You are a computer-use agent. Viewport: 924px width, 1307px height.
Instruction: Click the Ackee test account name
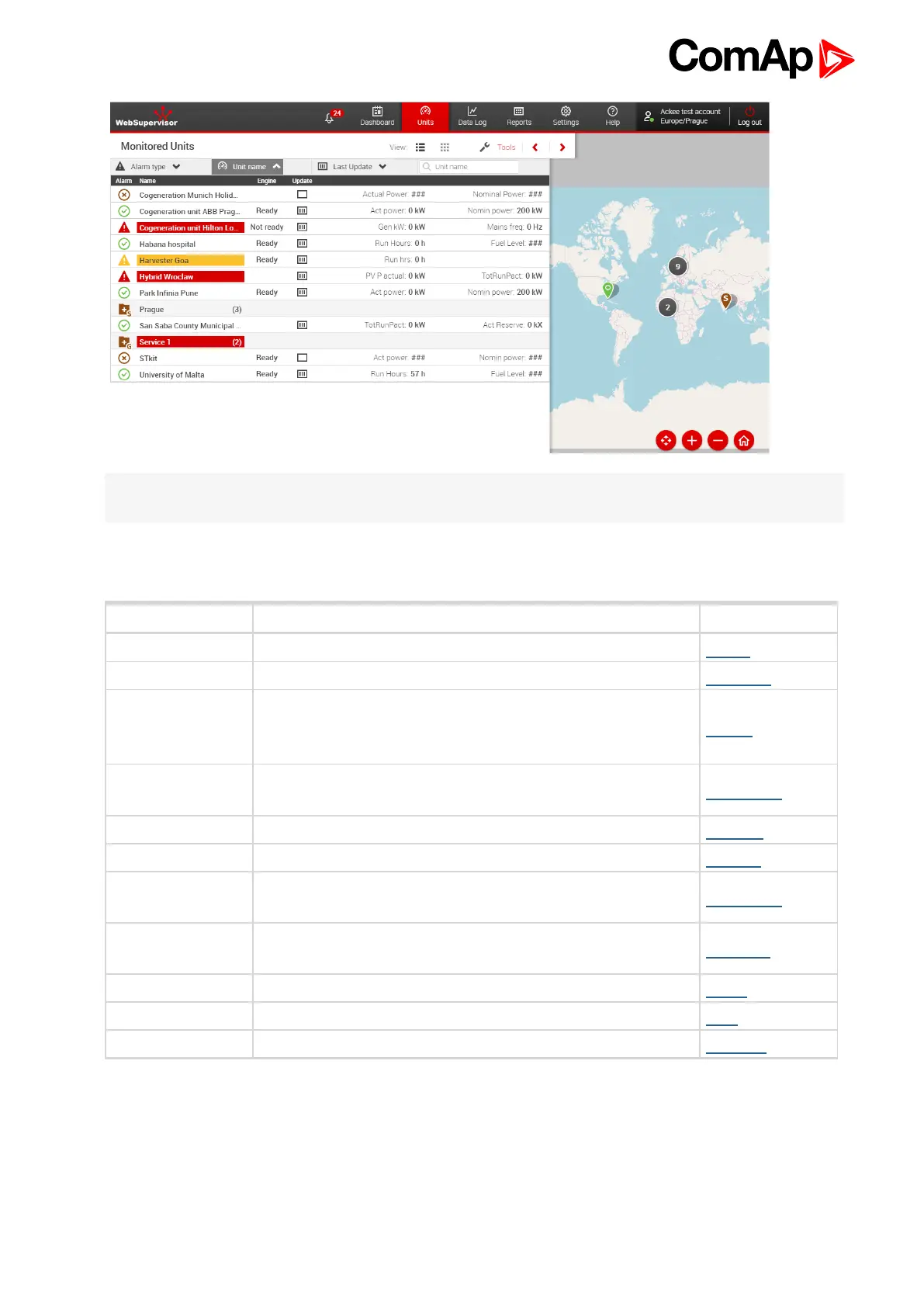click(690, 112)
